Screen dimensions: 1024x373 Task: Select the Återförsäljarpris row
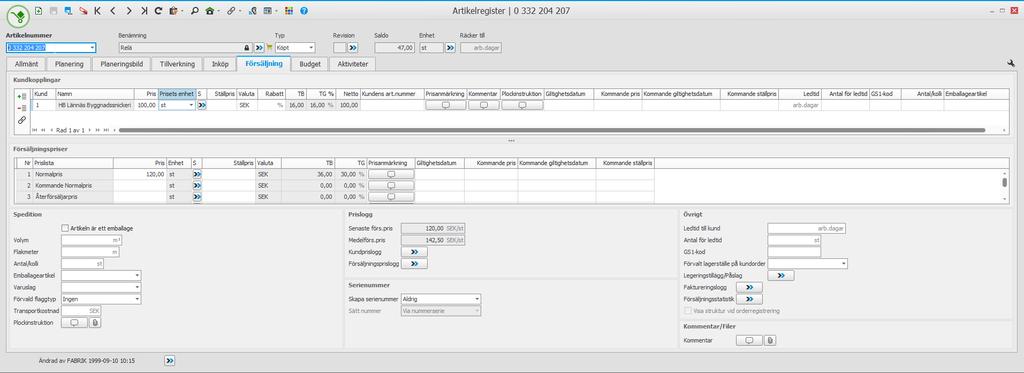click(333, 197)
